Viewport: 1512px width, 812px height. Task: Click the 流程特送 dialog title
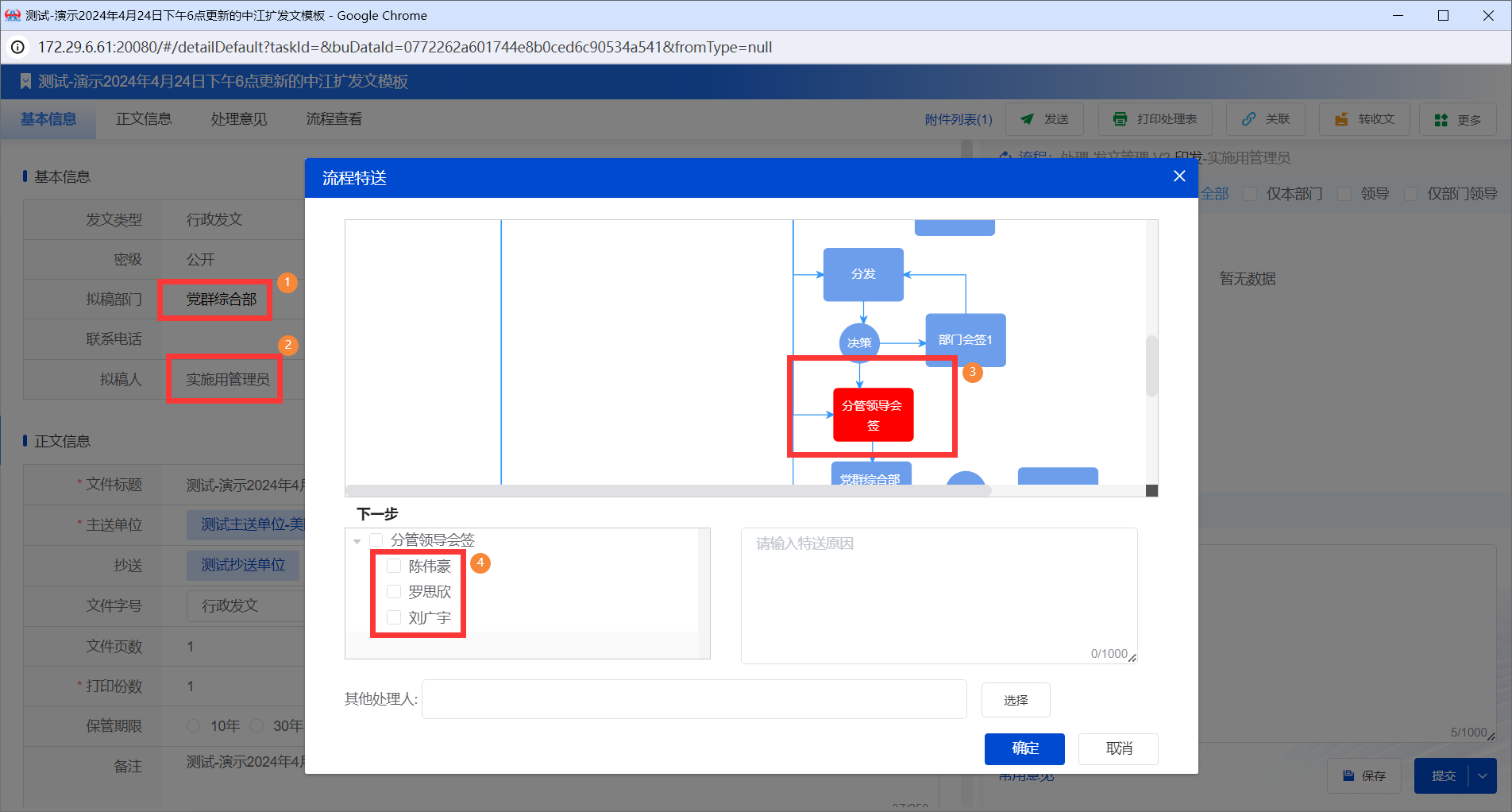click(354, 178)
